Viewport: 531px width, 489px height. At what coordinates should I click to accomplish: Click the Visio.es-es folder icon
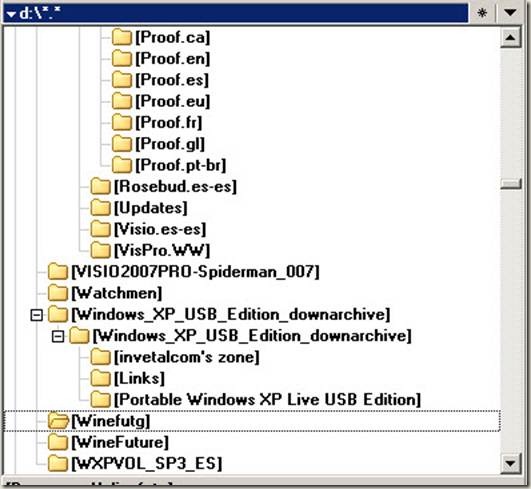tap(101, 229)
